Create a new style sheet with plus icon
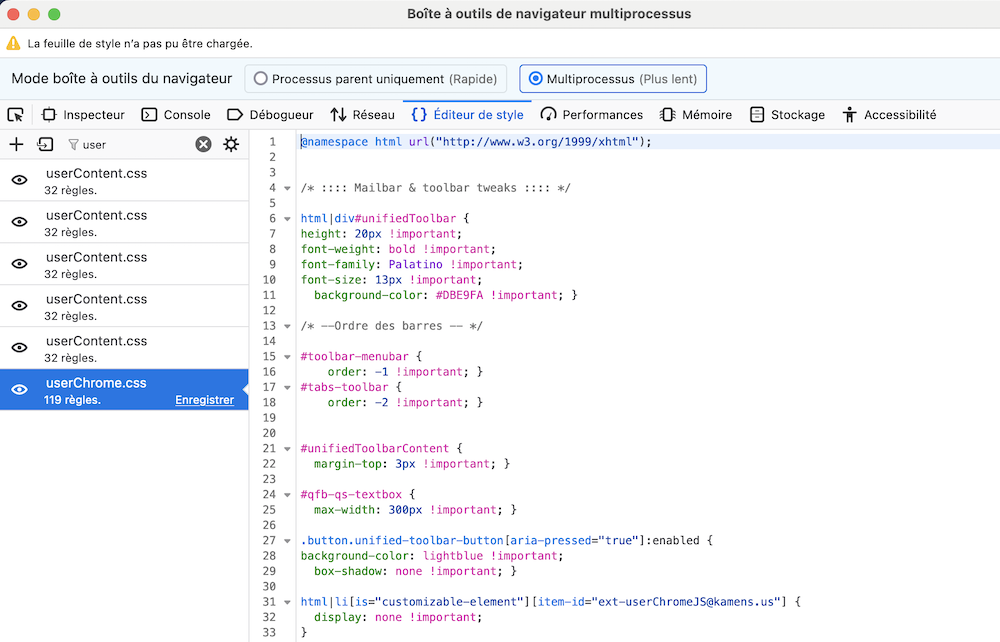Screen dimensions: 1000x642 coord(16,144)
